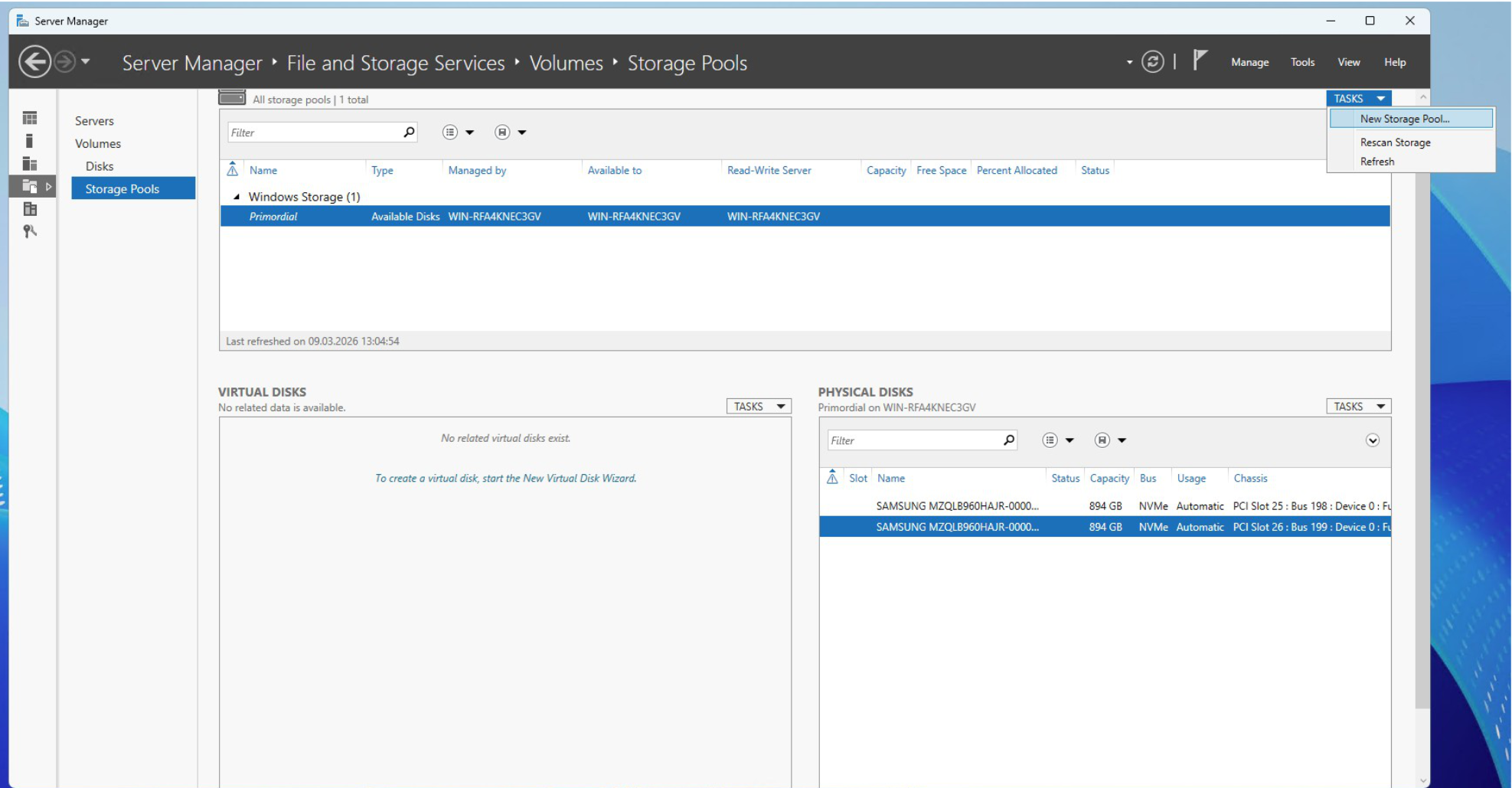Go to Disks in the navigation pane

[100, 166]
